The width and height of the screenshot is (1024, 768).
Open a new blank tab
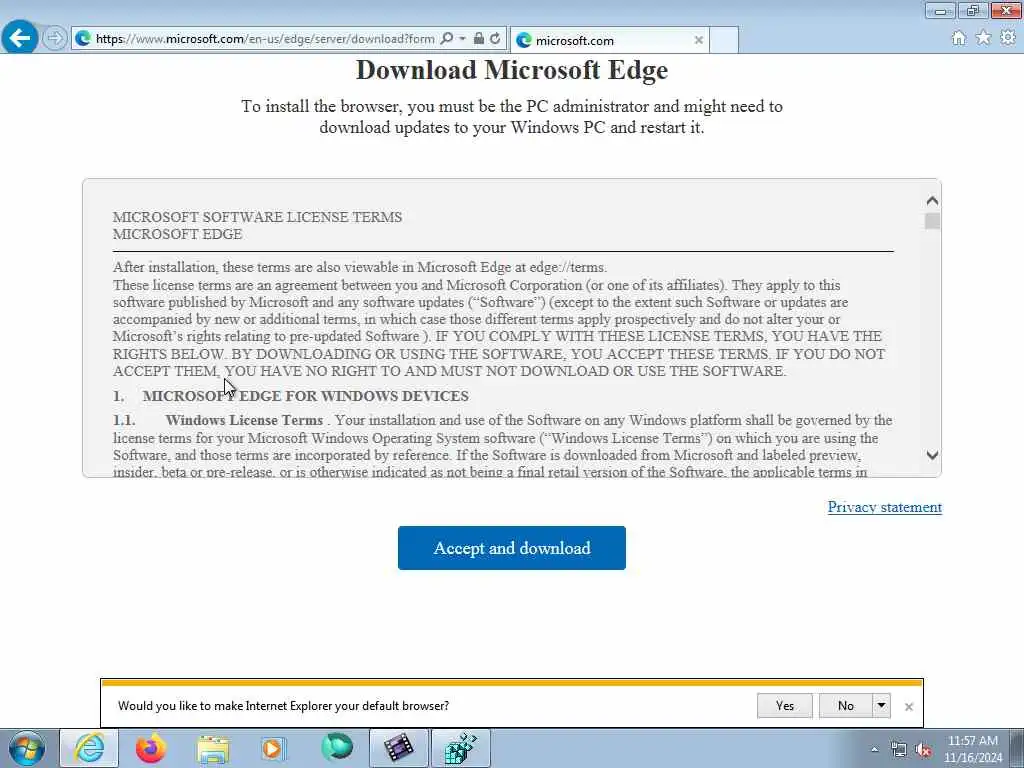[x=724, y=40]
